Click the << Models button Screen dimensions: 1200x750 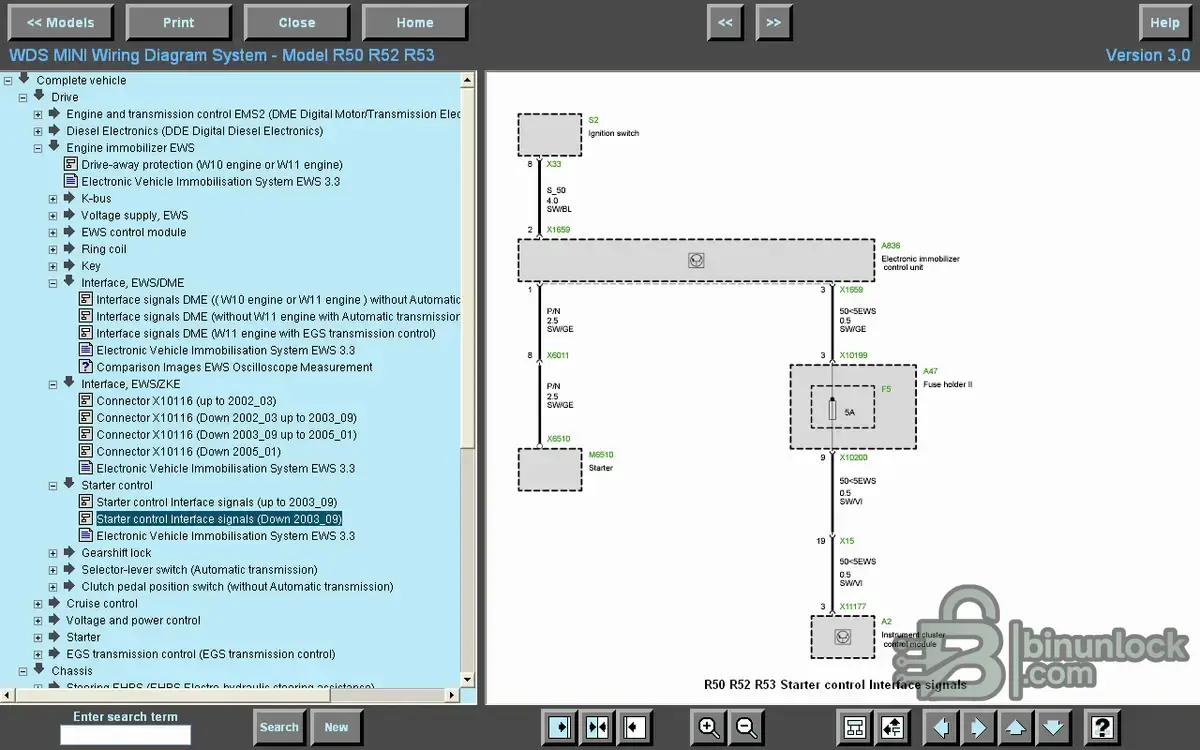pos(61,22)
